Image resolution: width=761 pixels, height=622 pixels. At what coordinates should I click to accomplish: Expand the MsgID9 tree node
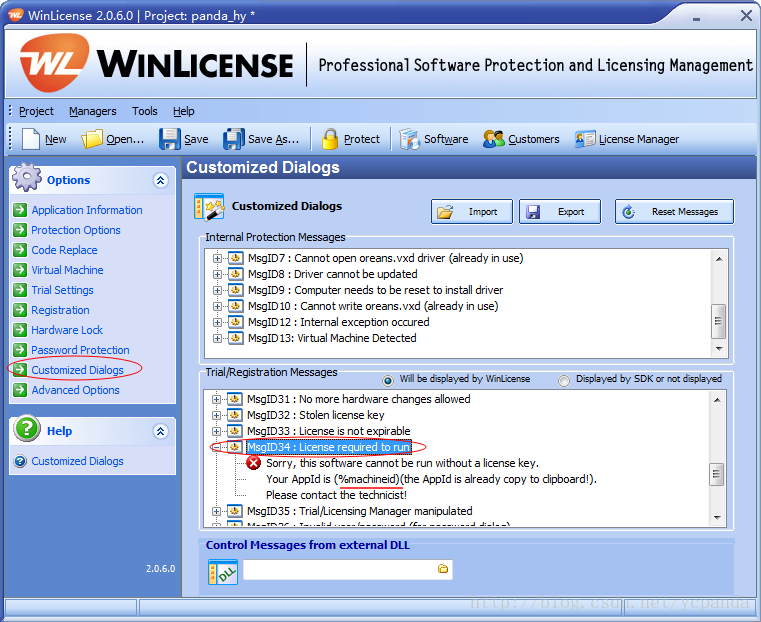tap(217, 290)
